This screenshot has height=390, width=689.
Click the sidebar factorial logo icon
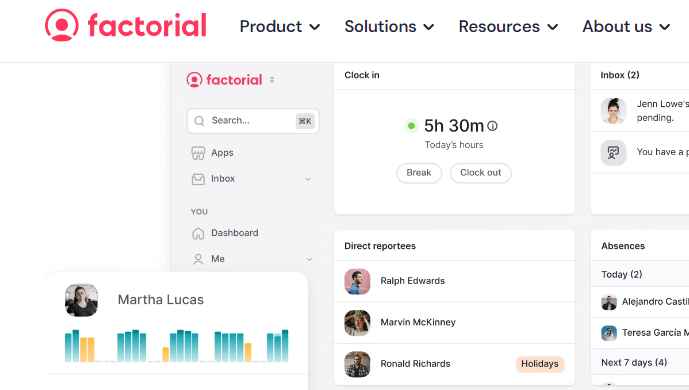click(x=194, y=80)
